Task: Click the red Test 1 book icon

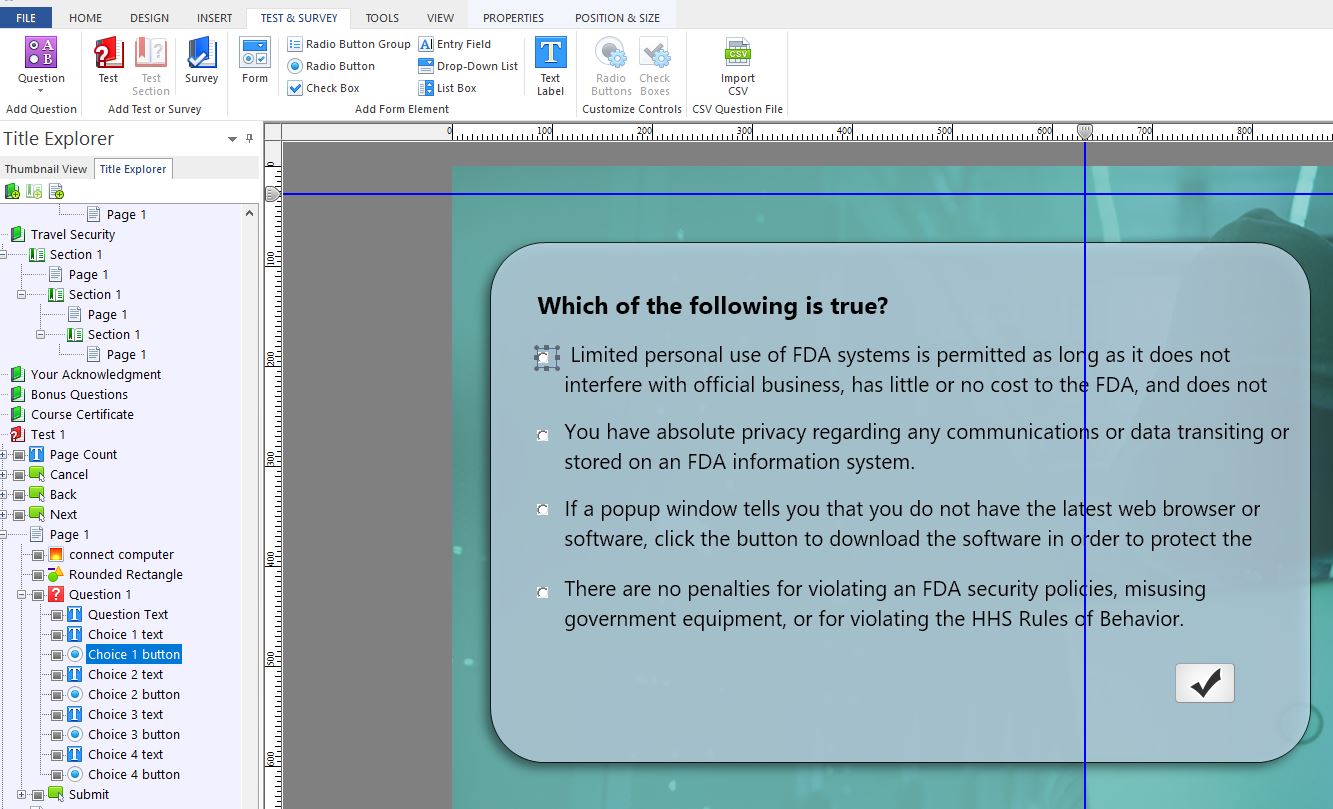Action: tap(17, 434)
